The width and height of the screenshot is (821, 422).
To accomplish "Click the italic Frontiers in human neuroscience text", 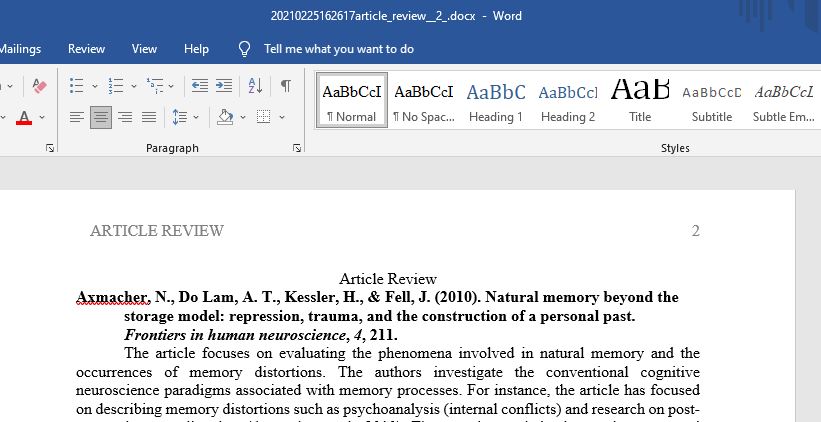I will pos(235,335).
